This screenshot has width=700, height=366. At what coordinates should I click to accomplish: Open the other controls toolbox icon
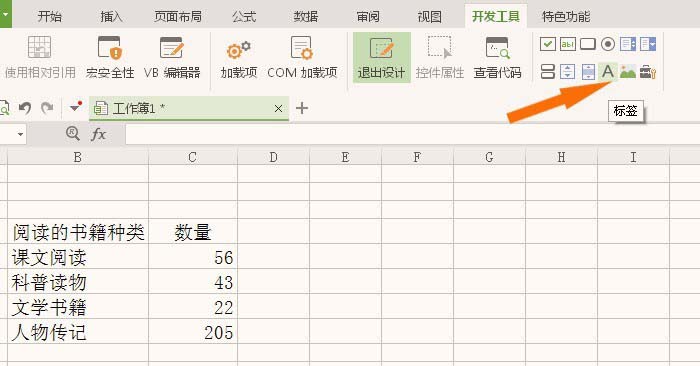tap(648, 71)
